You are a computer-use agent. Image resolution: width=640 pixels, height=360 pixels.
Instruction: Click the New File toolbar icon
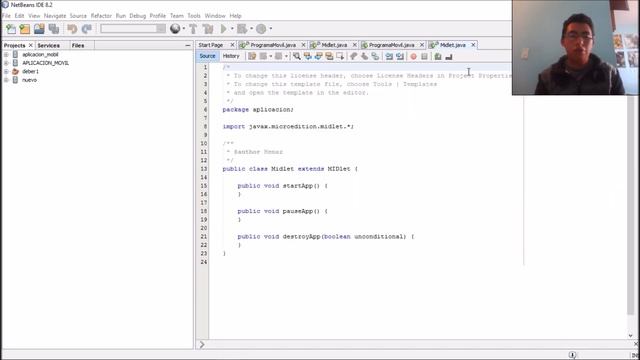pos(11,29)
